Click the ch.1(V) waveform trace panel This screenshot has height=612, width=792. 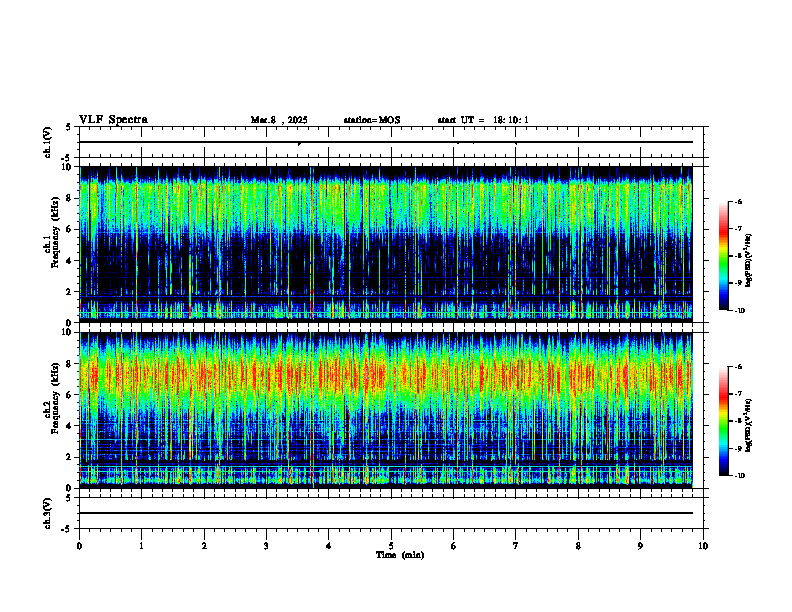click(391, 142)
